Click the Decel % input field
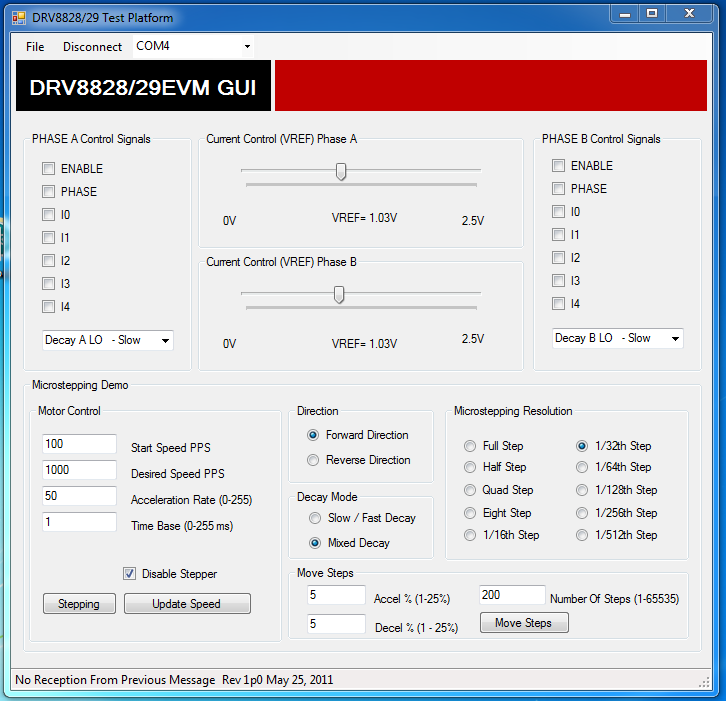 pyautogui.click(x=336, y=624)
